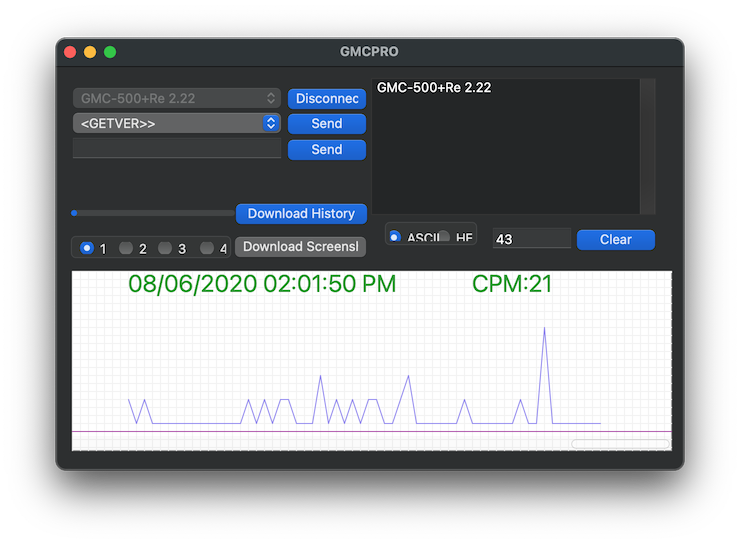Click the empty custom command input field
The height and width of the screenshot is (544, 740).
177,148
